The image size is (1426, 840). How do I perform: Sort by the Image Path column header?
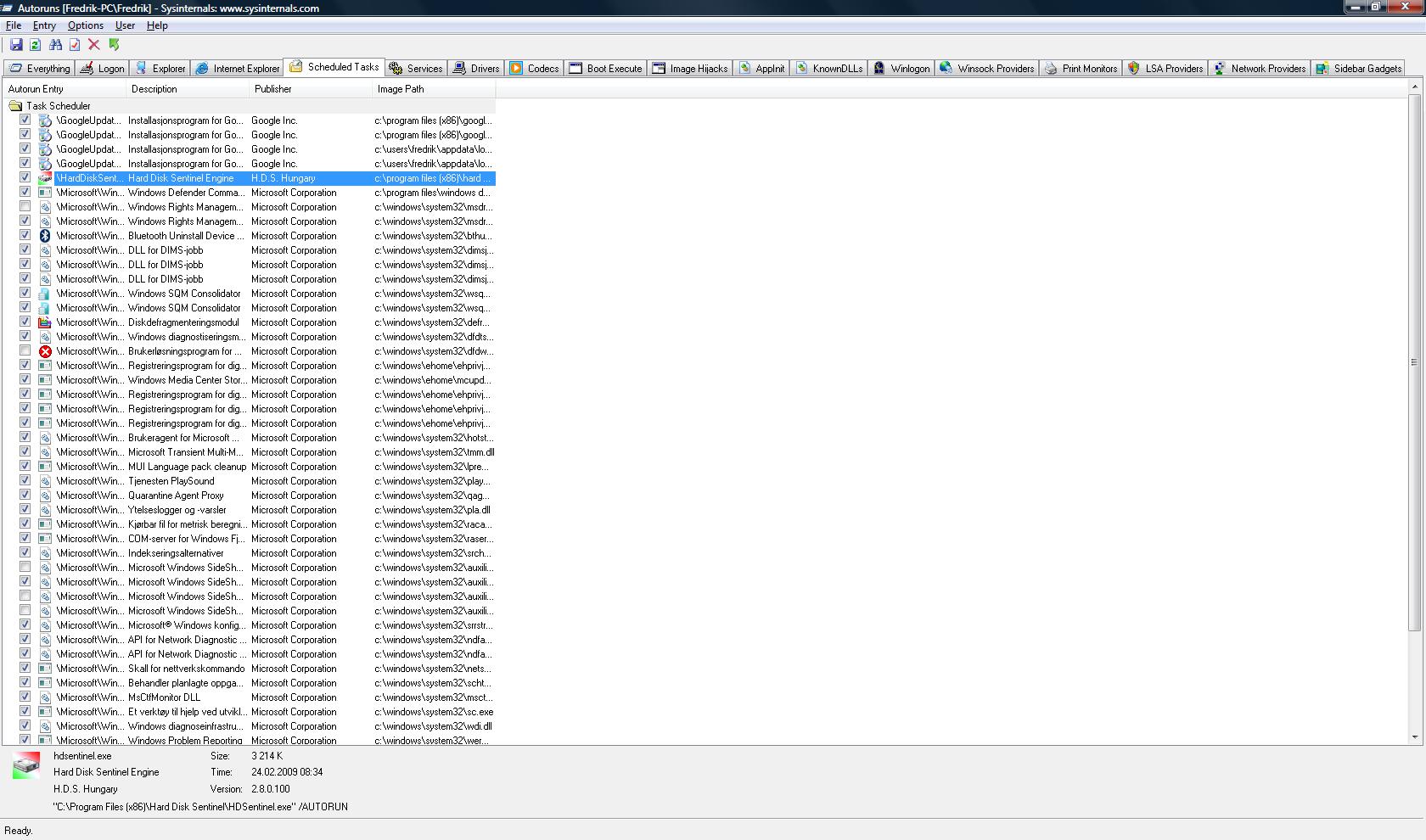(434, 89)
